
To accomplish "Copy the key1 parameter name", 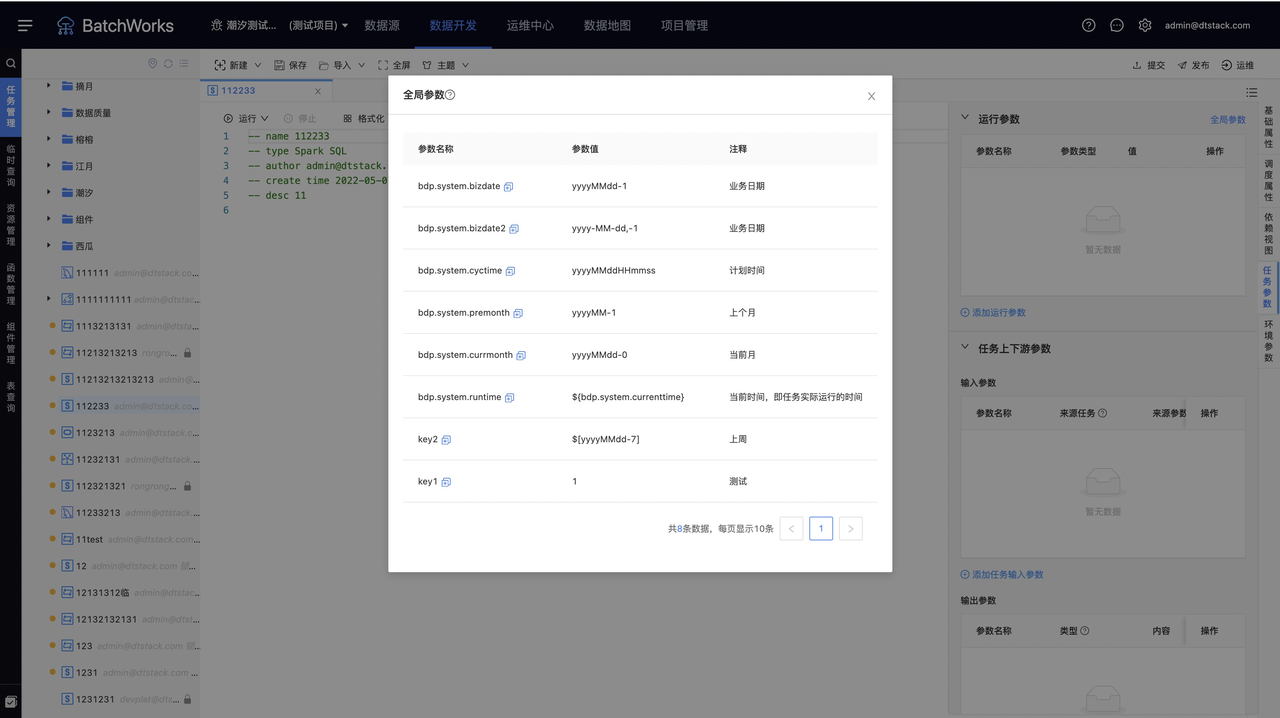I will tap(446, 482).
